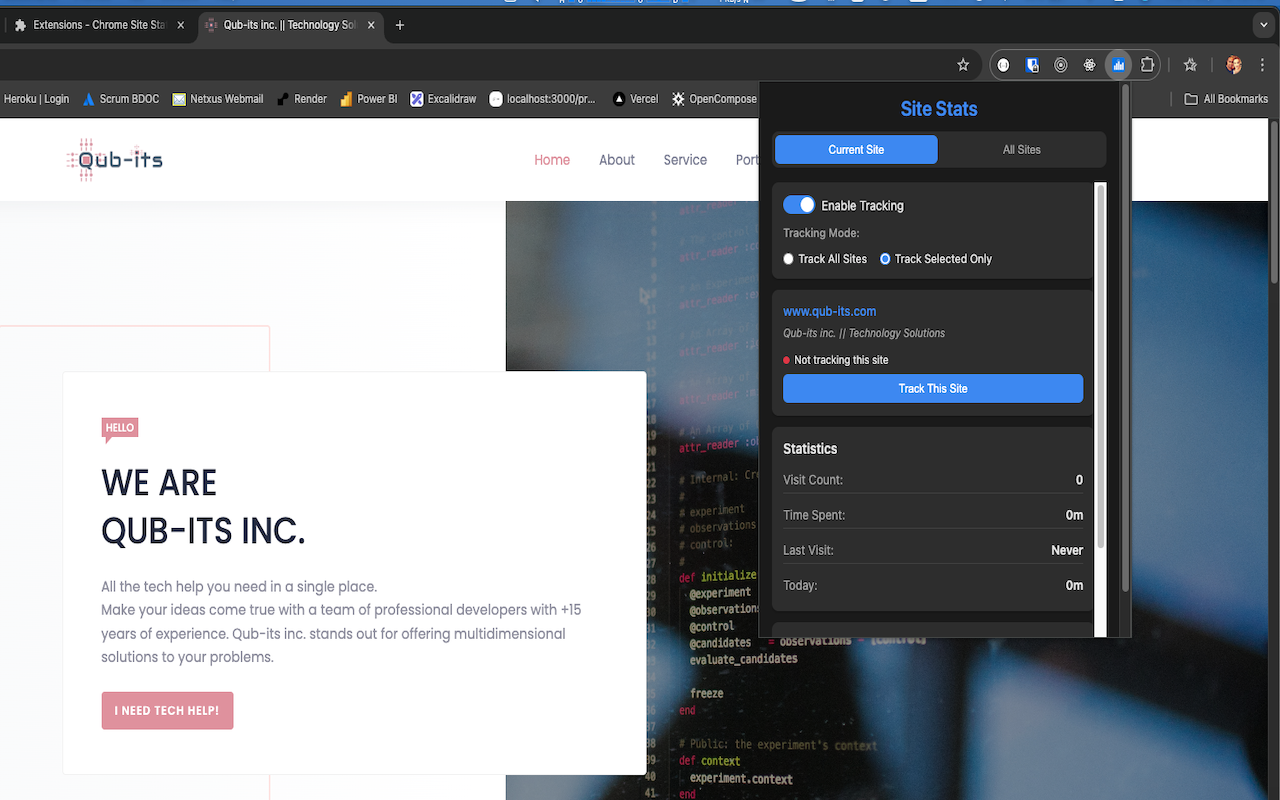Click the concentric-circles extension icon
Viewport: 1280px width, 800px height.
coord(1061,65)
